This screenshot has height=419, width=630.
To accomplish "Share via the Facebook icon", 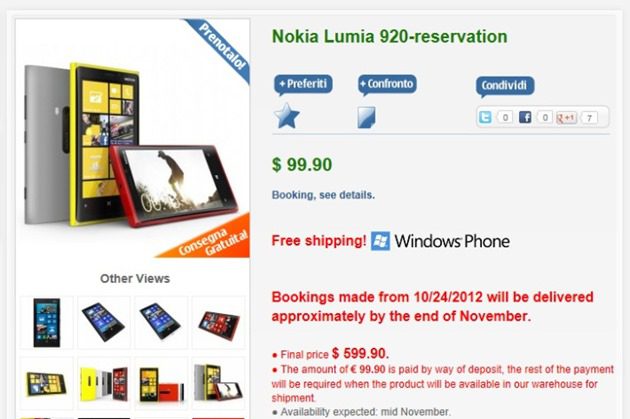I will (x=525, y=117).
